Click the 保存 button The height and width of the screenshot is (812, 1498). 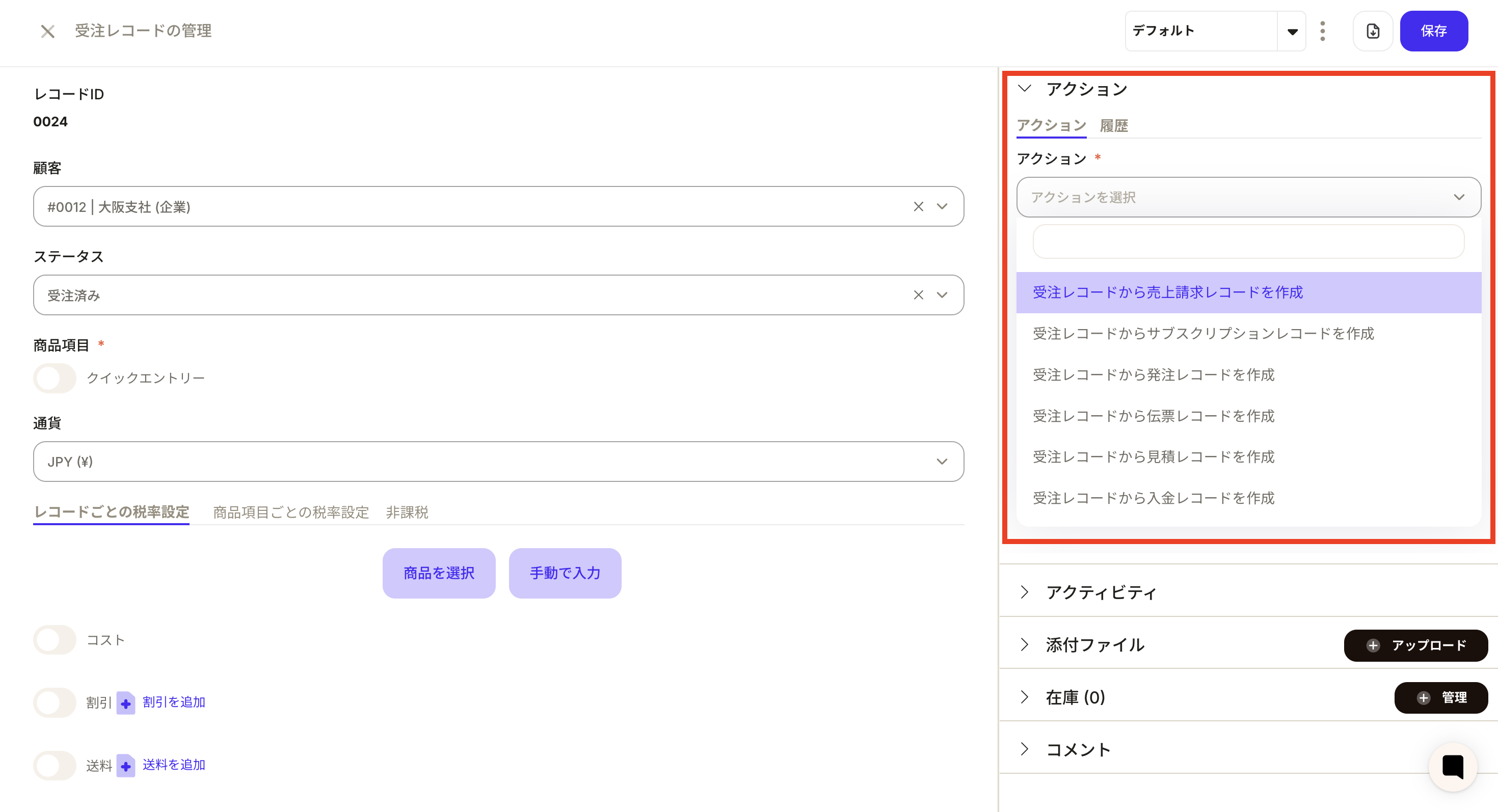(x=1433, y=31)
